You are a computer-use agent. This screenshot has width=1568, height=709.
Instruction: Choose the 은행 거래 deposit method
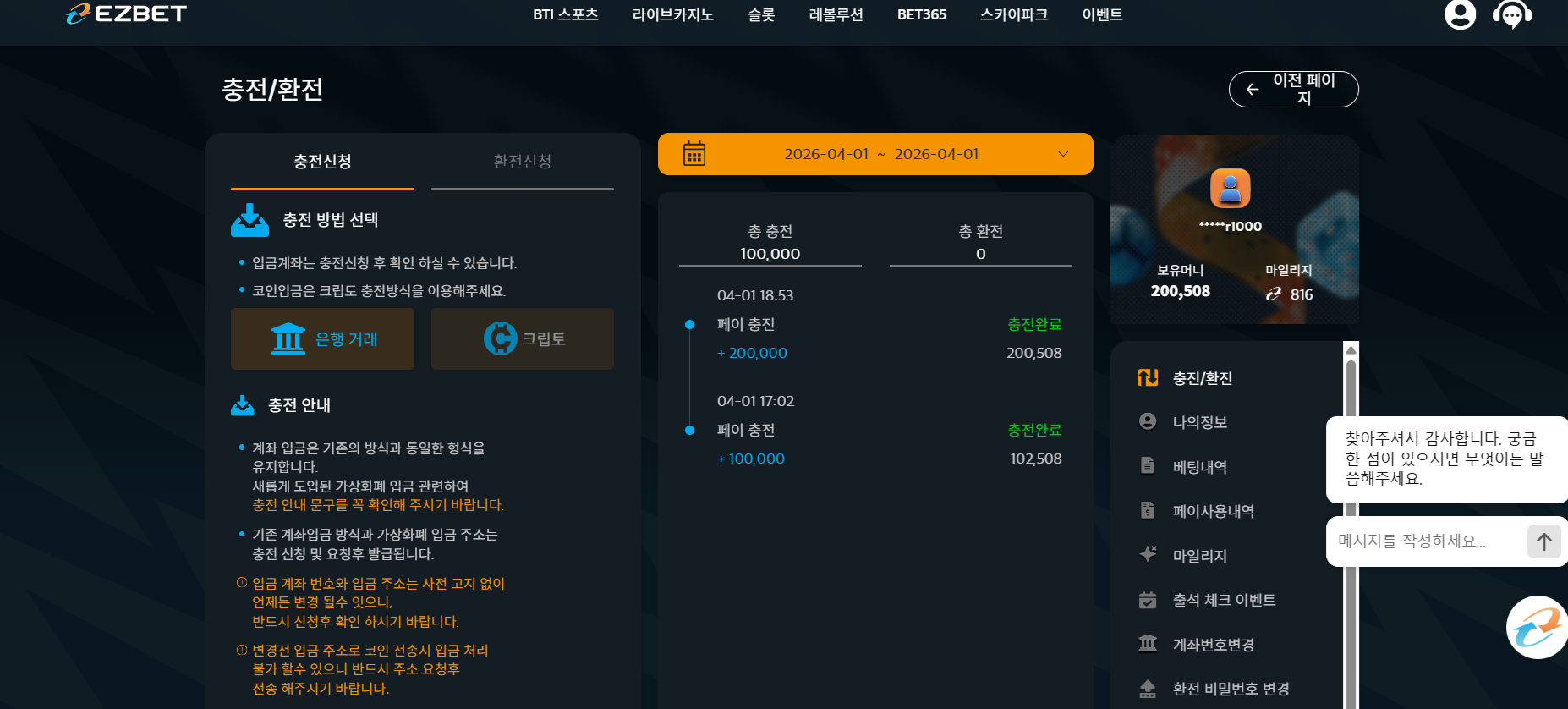(x=322, y=338)
